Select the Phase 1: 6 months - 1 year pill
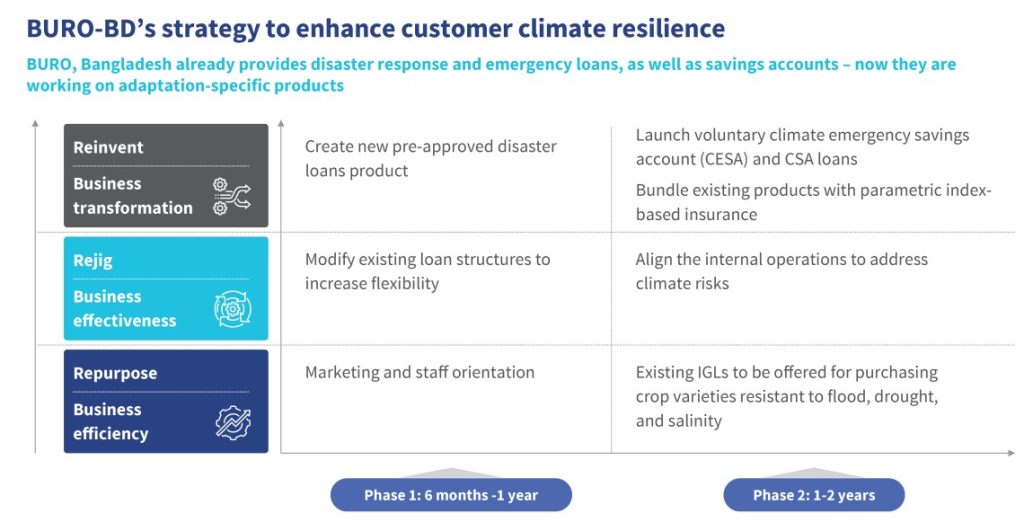Image resolution: width=1024 pixels, height=531 pixels. pyautogui.click(x=451, y=495)
